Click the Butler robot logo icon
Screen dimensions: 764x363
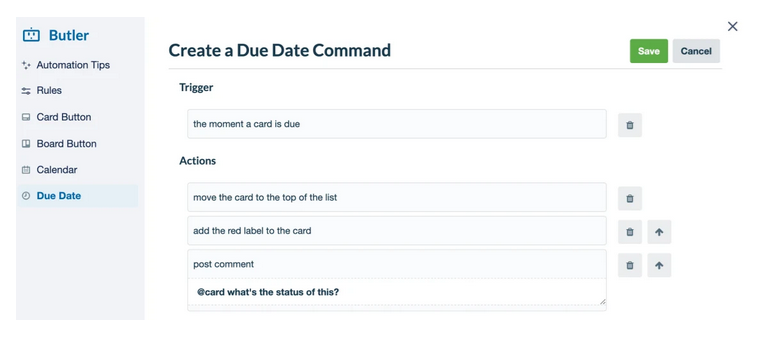31,35
